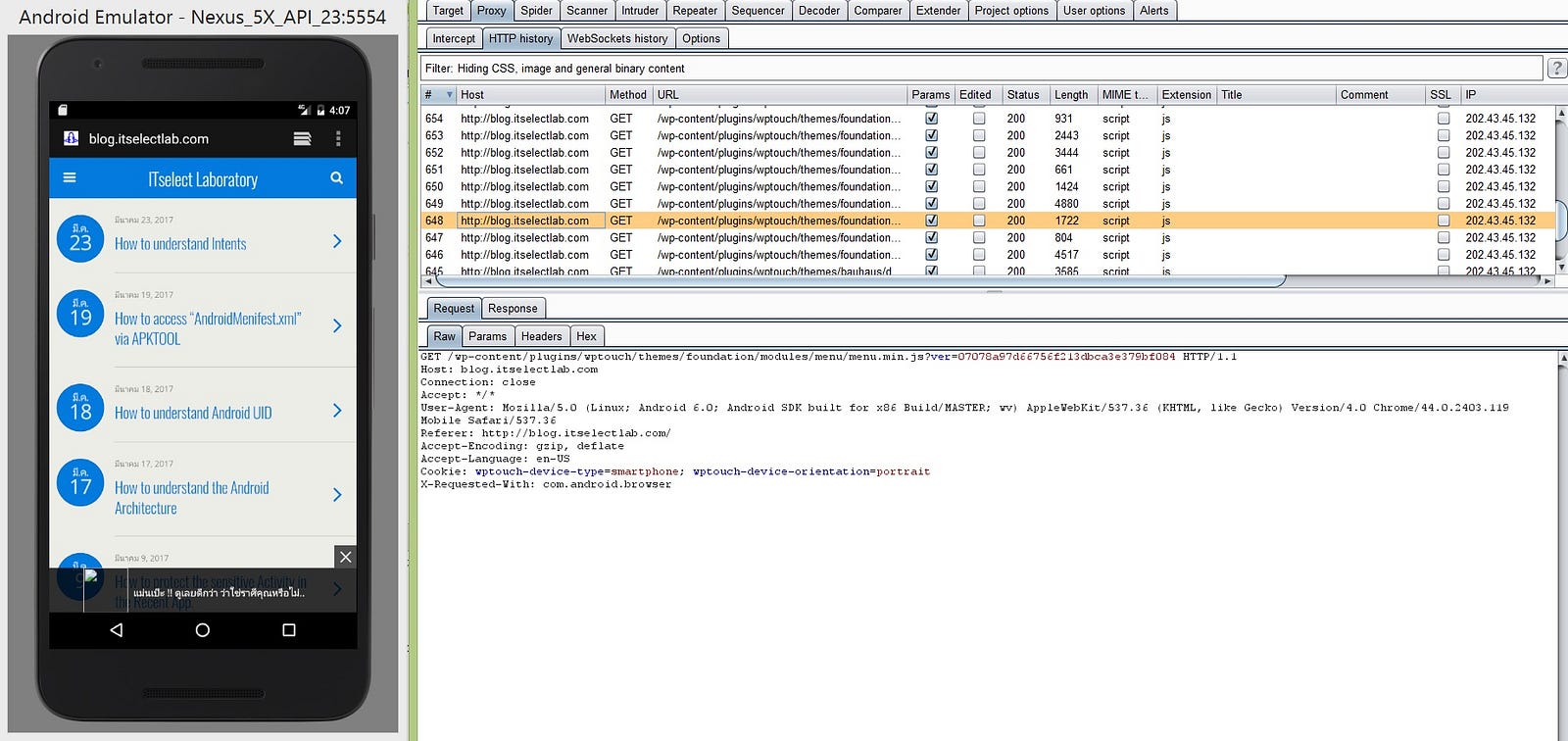Image resolution: width=1568 pixels, height=741 pixels.
Task: Open Proxy Options sub-tab
Action: coord(702,38)
